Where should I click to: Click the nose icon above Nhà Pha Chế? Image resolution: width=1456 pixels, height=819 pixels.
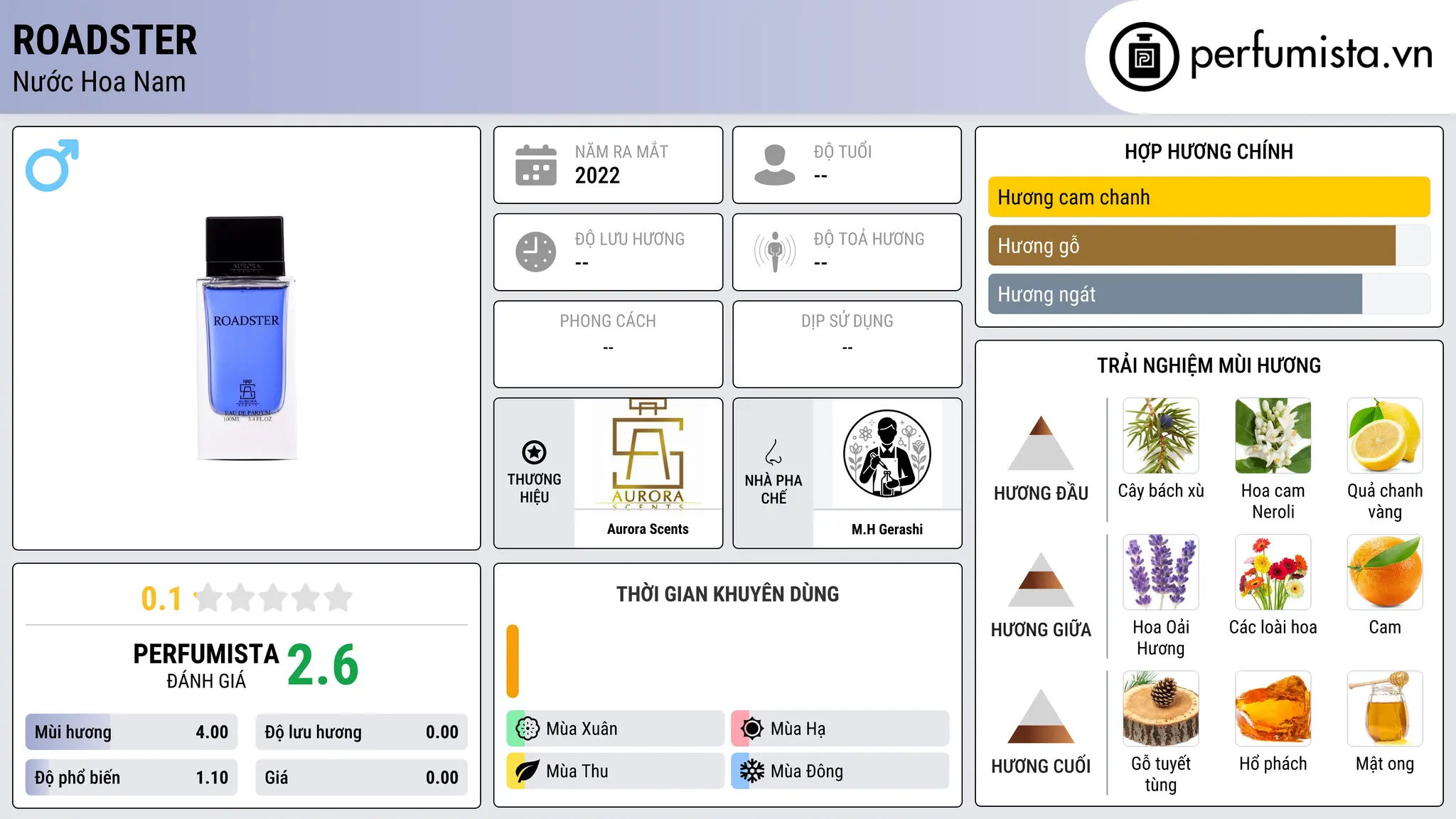773,452
